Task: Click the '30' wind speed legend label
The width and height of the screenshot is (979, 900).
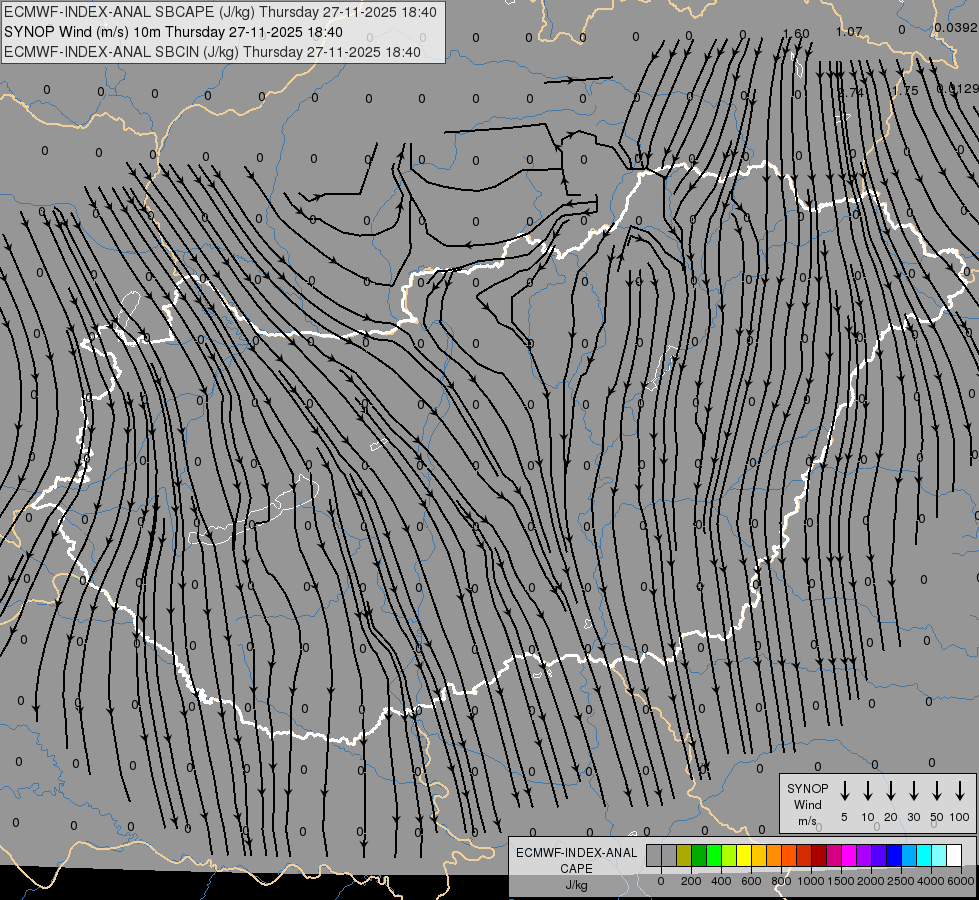Action: 913,817
